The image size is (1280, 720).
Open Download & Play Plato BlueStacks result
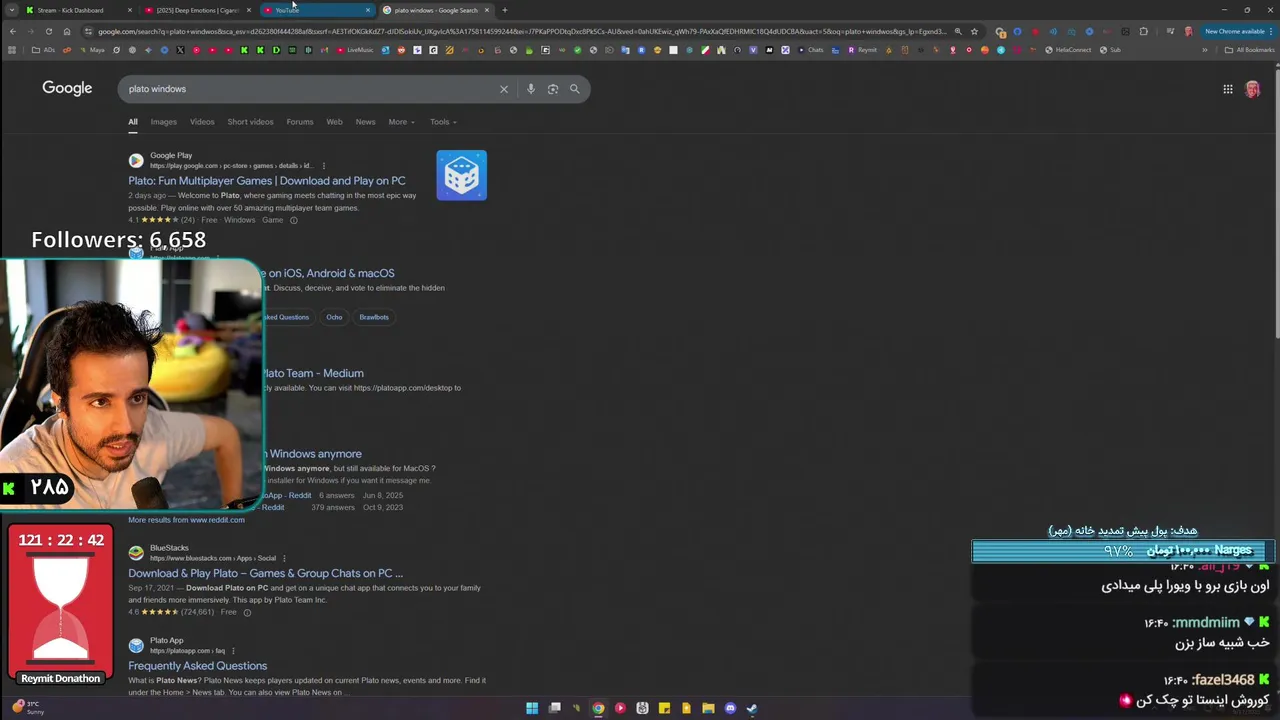pyautogui.click(x=266, y=573)
